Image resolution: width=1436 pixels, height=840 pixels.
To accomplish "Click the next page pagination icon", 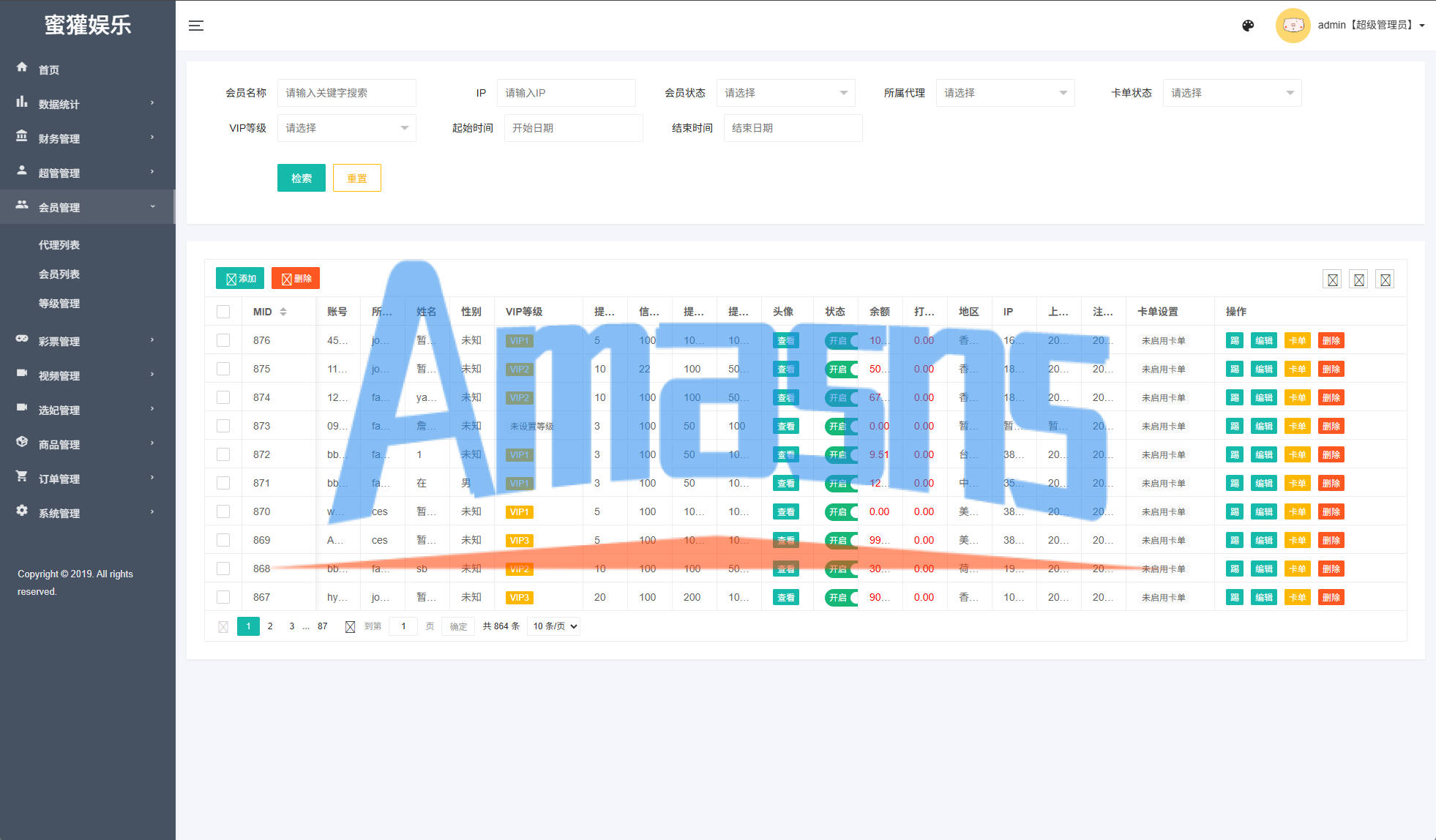I will point(350,626).
